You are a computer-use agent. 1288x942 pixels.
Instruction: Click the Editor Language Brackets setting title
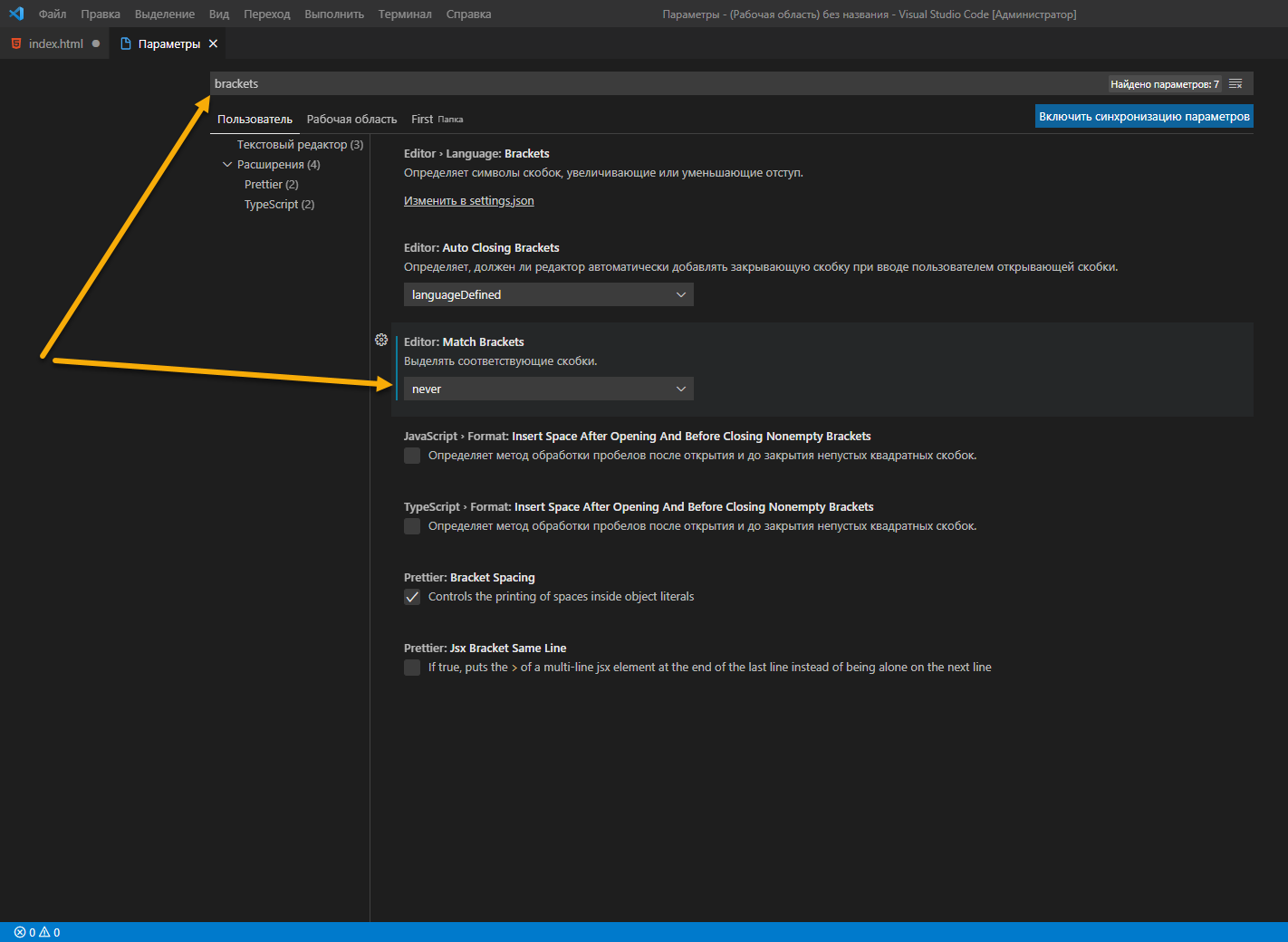pyautogui.click(x=476, y=153)
